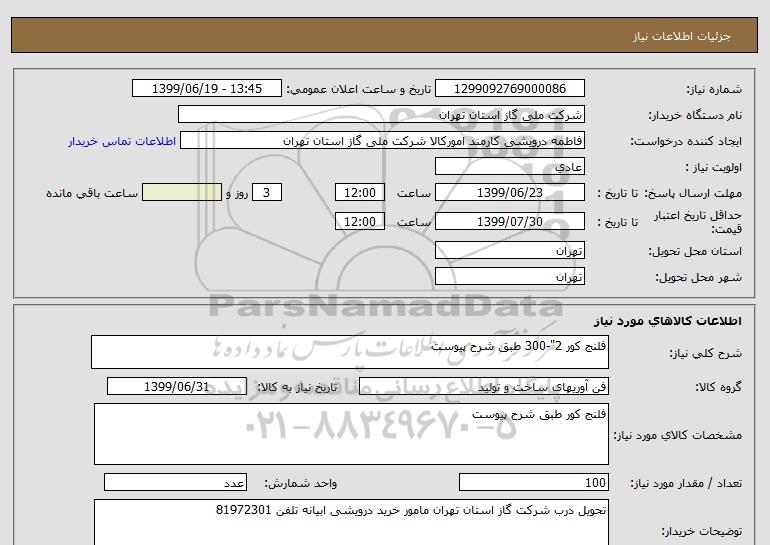
Task: Click the label ایجاد کننده درخواست
Action: click(686, 141)
